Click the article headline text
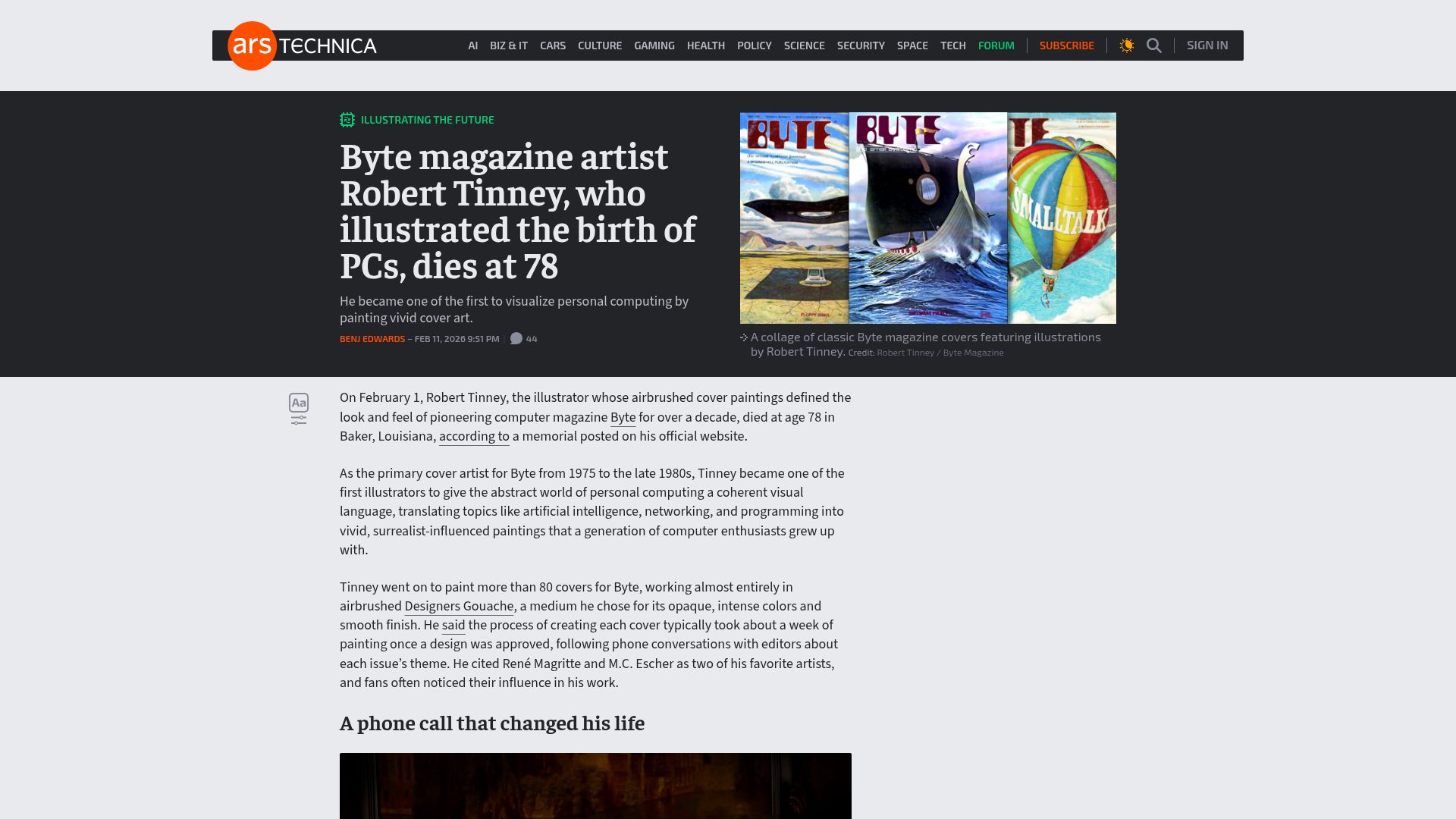This screenshot has width=1456, height=819. (518, 212)
